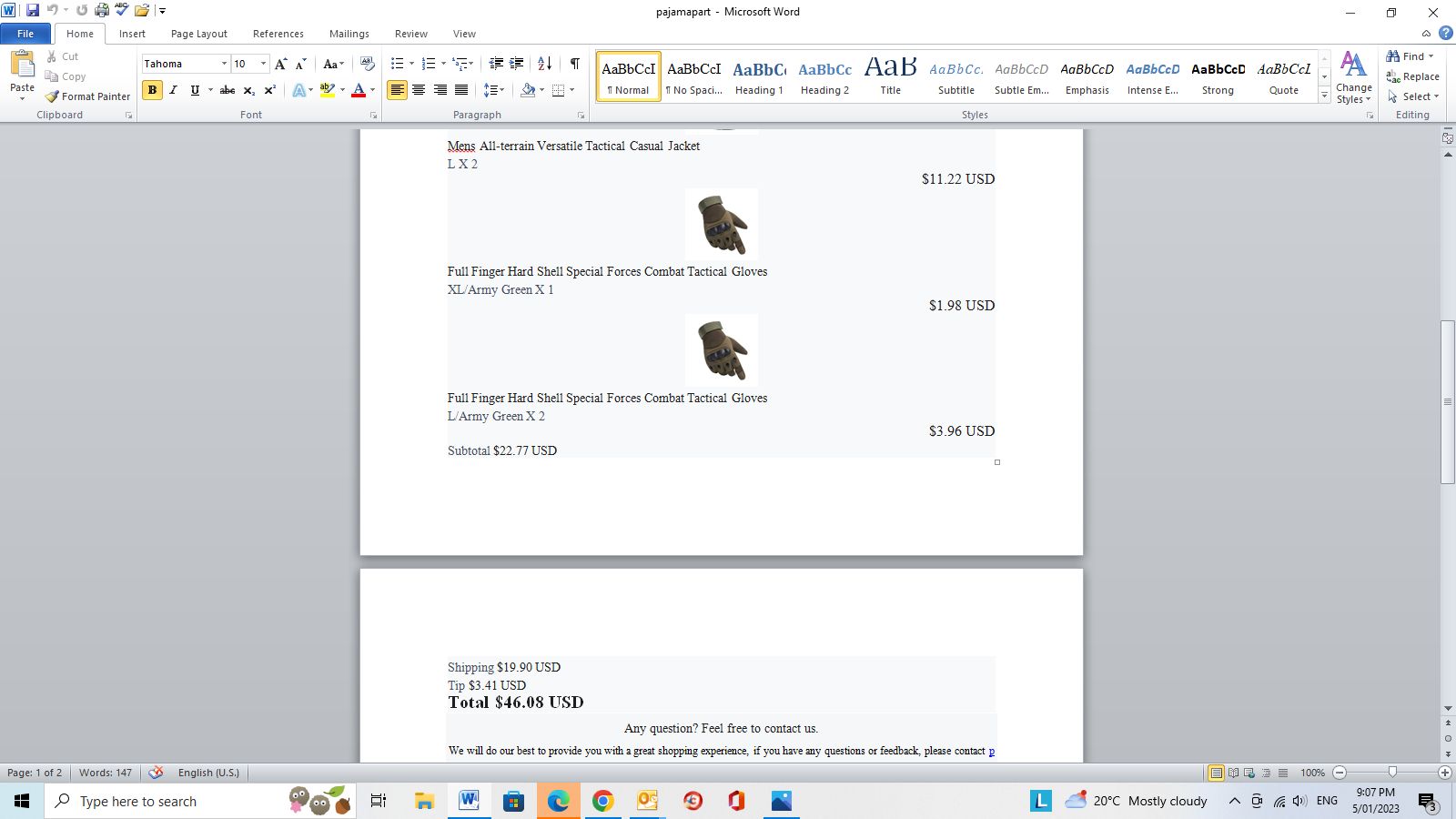
Task: Expand the Change Case Aa dropdown
Action: pos(333,64)
